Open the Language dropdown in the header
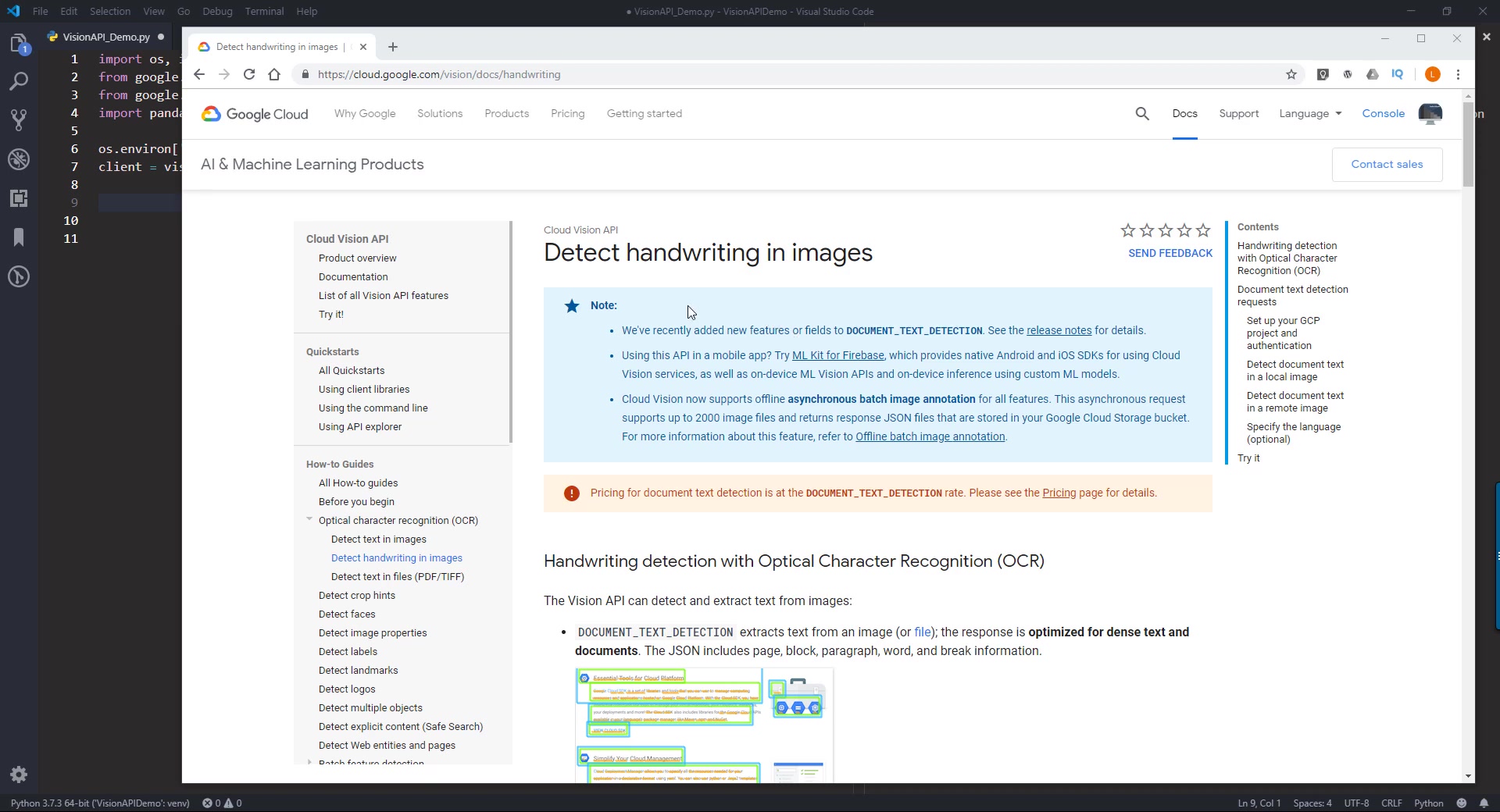Image resolution: width=1500 pixels, height=812 pixels. 1309,113
